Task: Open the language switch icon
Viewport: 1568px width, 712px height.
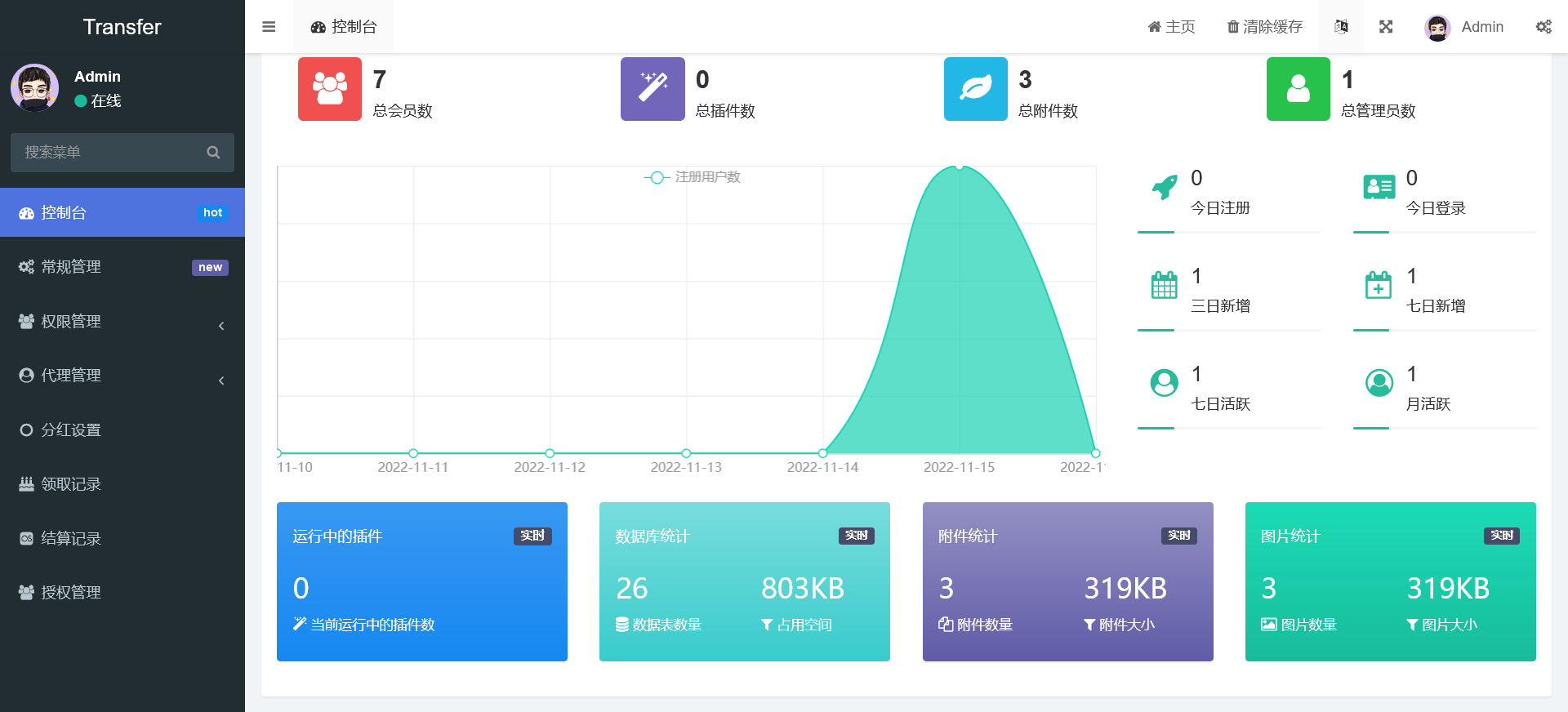Action: coord(1341,27)
